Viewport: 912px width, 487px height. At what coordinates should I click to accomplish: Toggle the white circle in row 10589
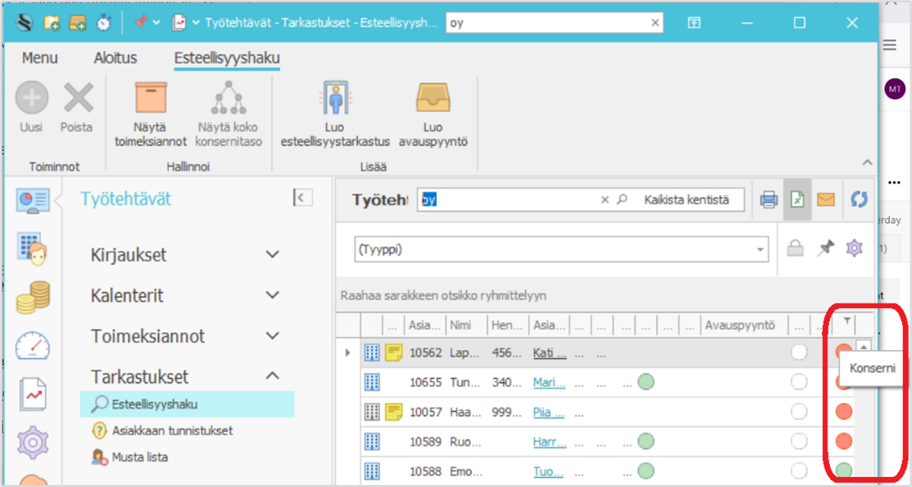799,440
